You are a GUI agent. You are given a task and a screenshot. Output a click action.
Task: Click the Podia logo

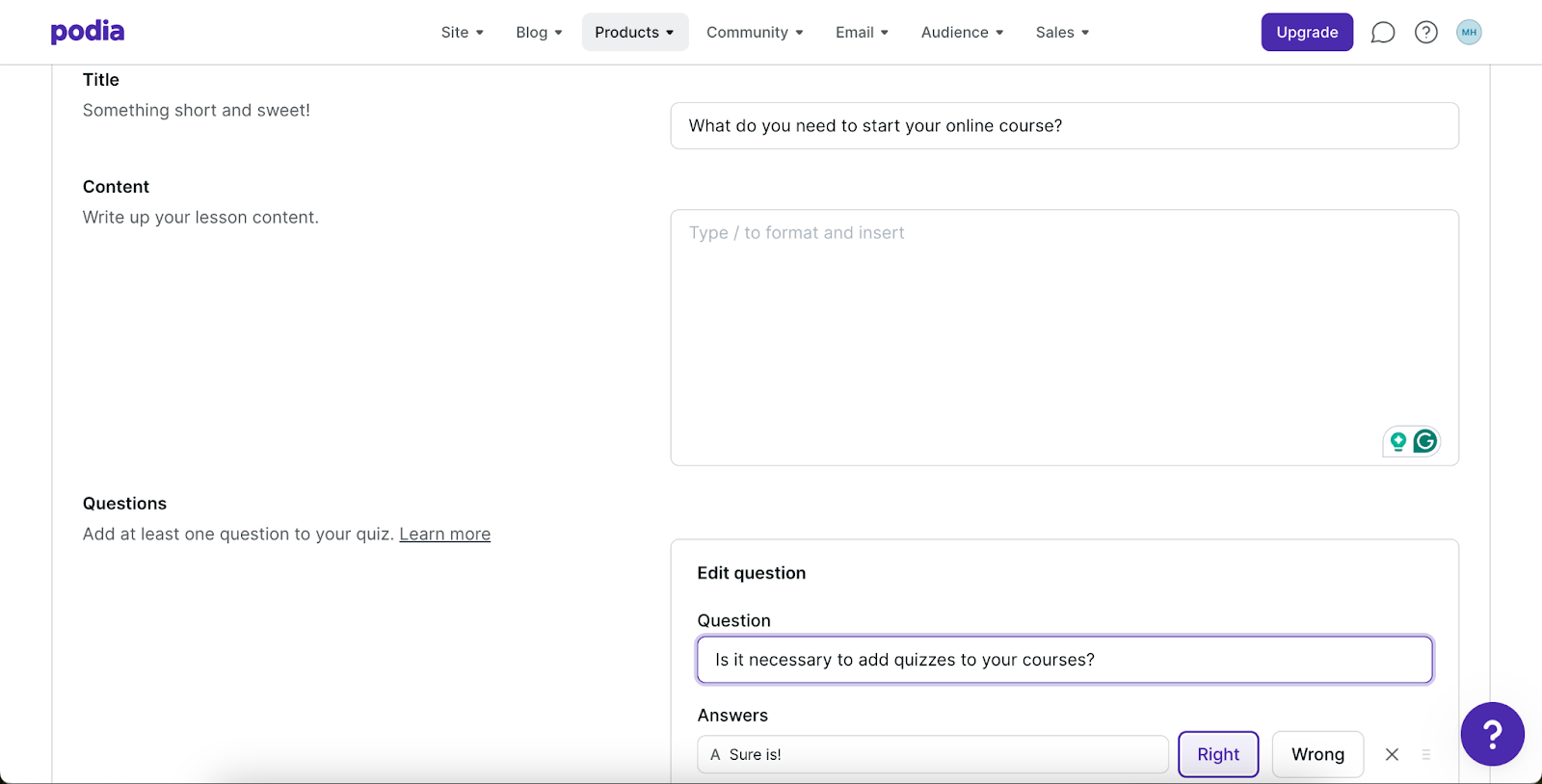coord(88,32)
